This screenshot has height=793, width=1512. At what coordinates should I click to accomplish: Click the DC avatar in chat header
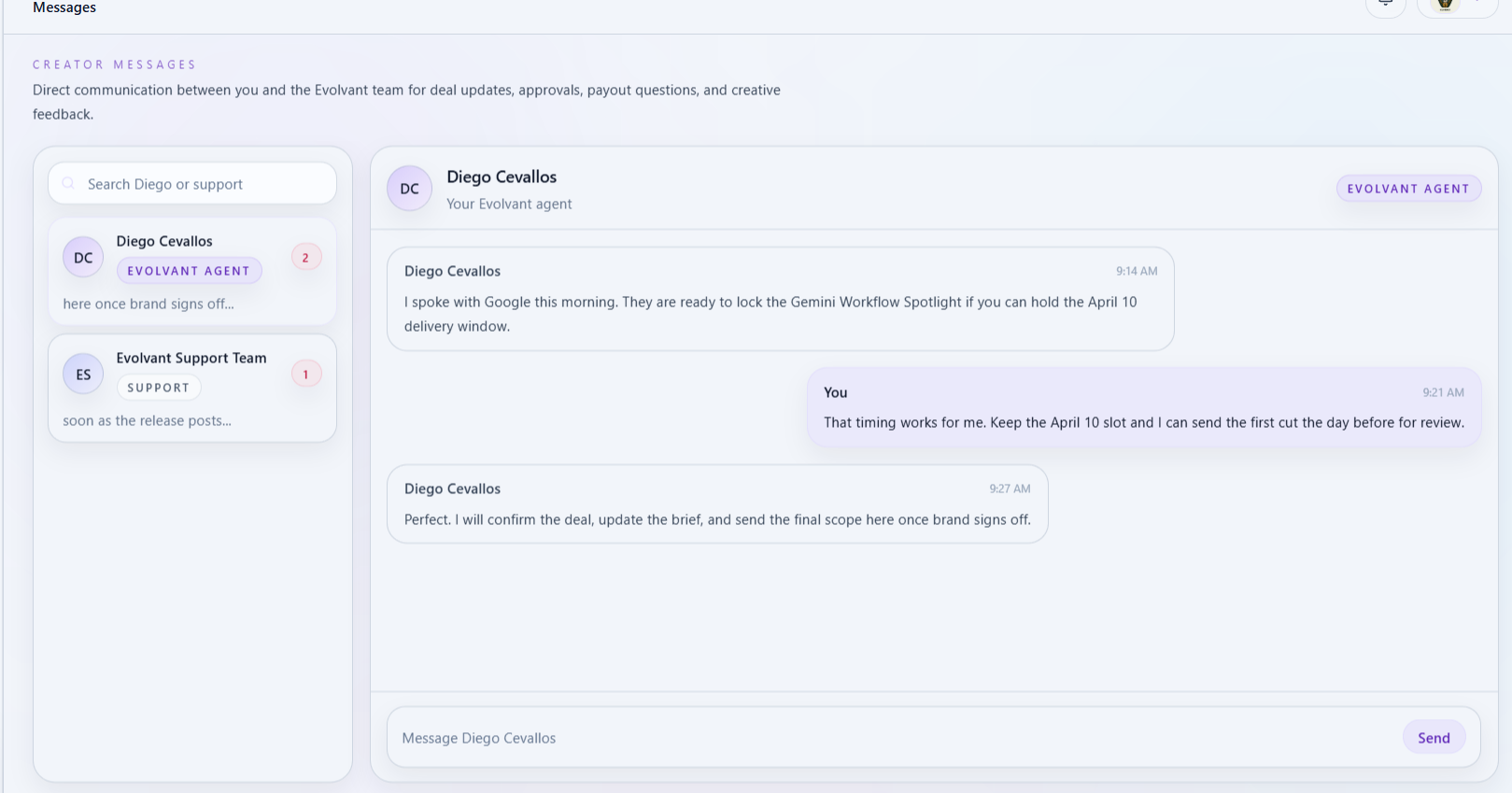(409, 189)
